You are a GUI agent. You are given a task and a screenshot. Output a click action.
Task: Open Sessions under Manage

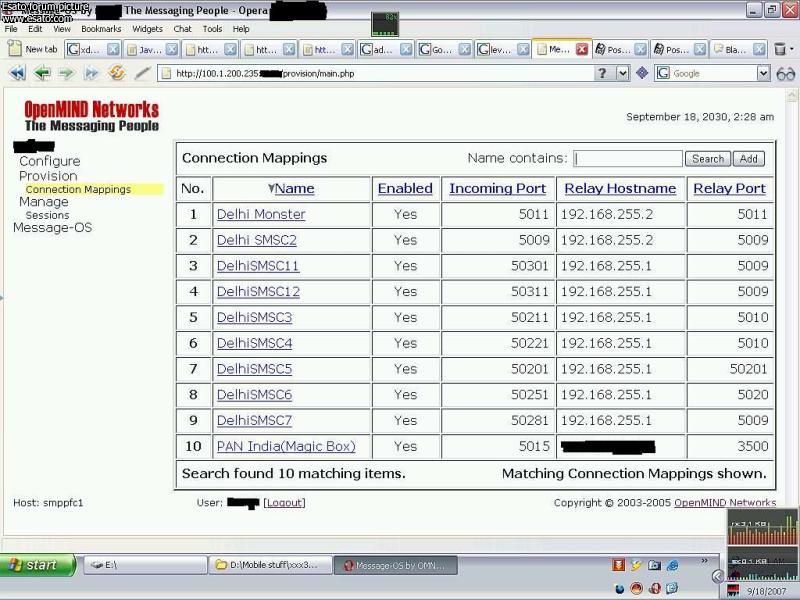click(47, 215)
